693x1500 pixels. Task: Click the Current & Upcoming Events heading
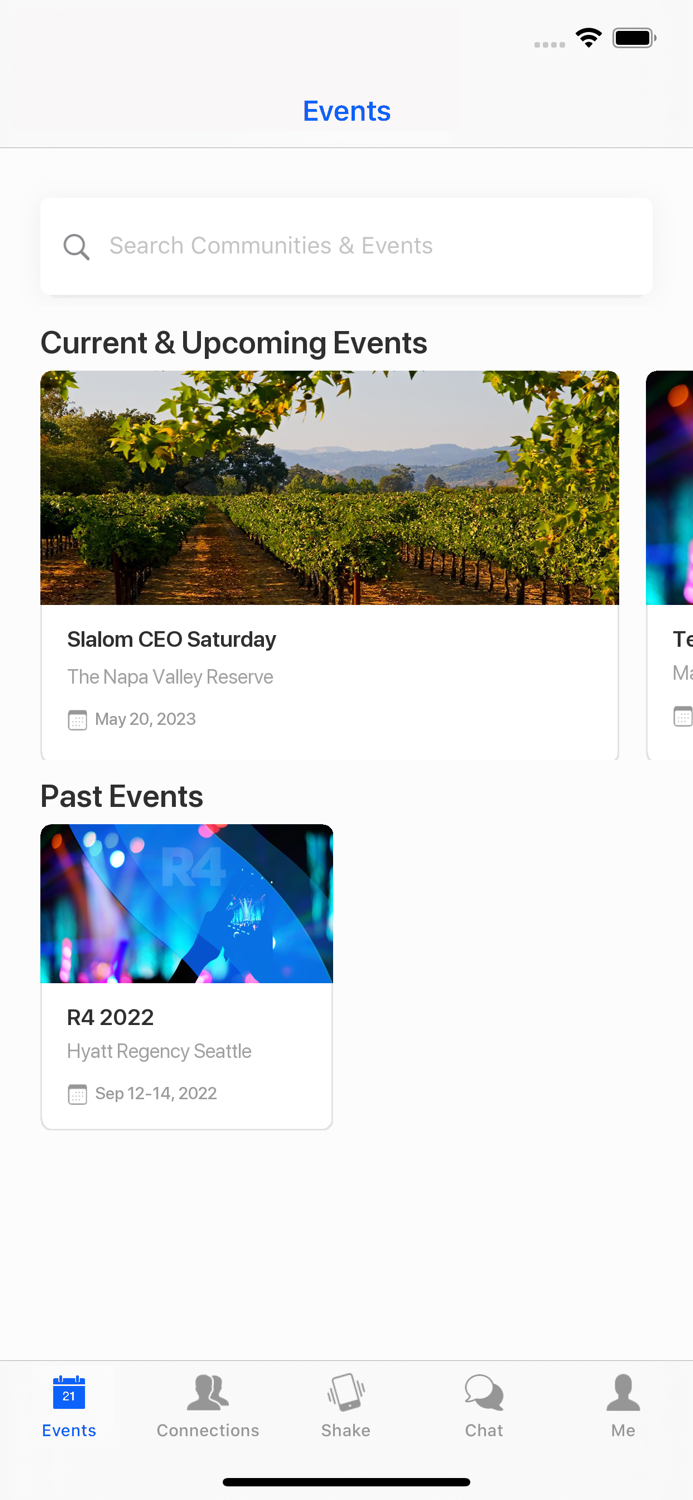[233, 342]
